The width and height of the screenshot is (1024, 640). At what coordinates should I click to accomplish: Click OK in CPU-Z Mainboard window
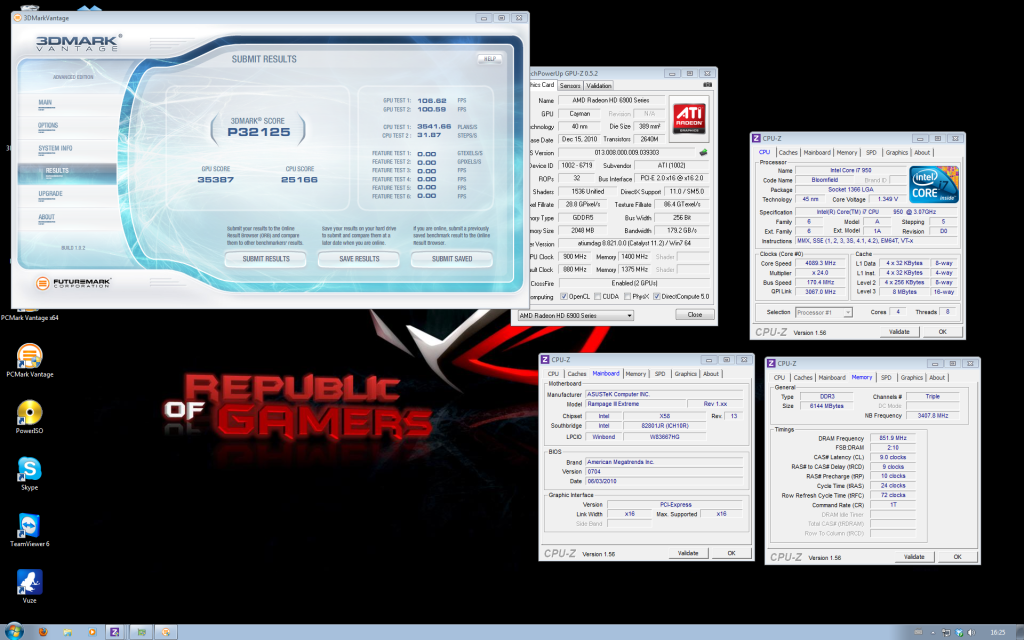click(x=731, y=553)
